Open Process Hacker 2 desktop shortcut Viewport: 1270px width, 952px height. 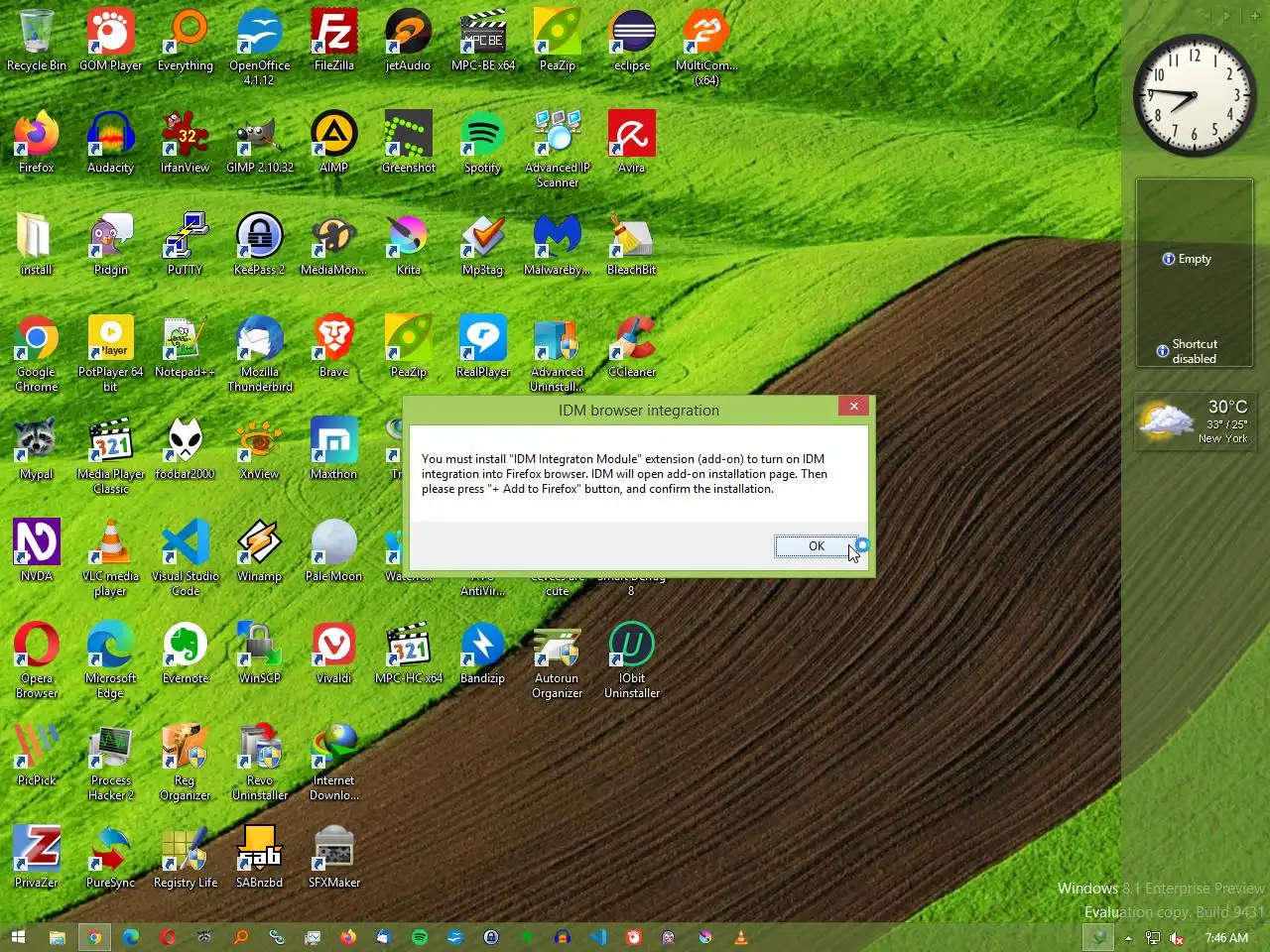[111, 762]
